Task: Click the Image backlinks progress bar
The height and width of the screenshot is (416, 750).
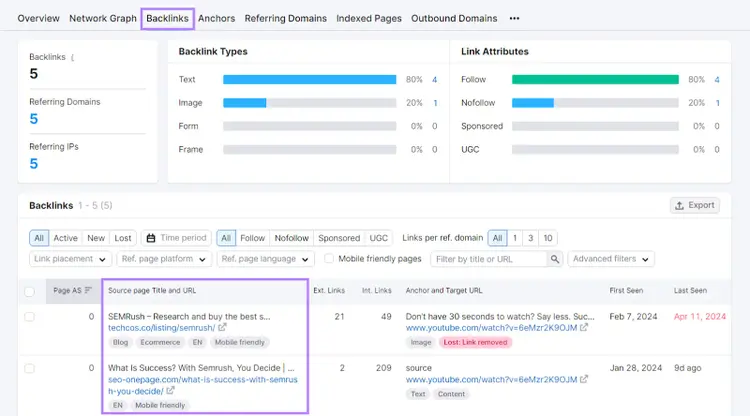Action: pyautogui.click(x=309, y=103)
